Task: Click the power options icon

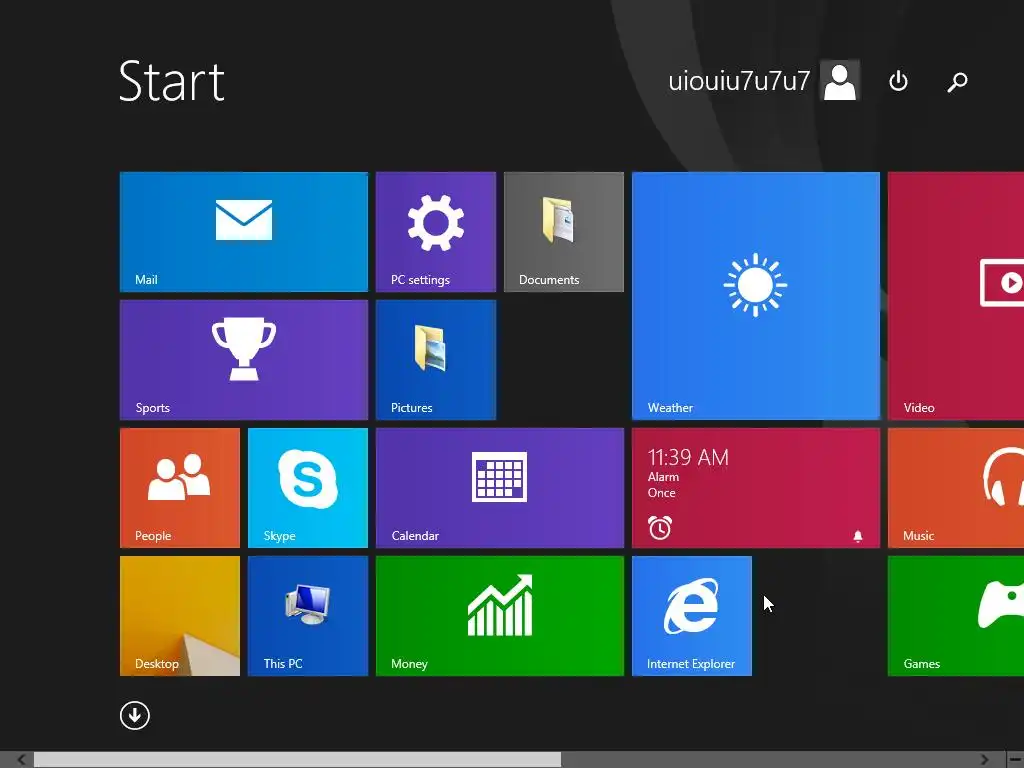Action: (x=899, y=81)
